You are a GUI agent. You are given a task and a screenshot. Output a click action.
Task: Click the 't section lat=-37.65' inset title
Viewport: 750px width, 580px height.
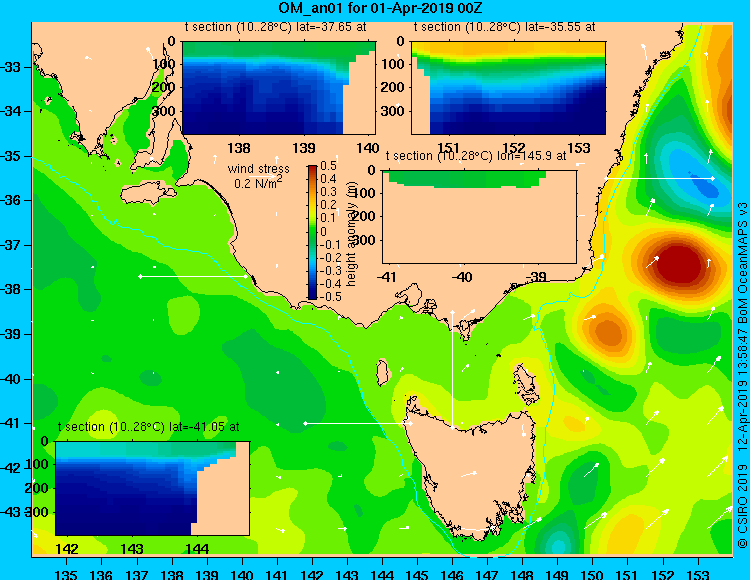point(276,27)
